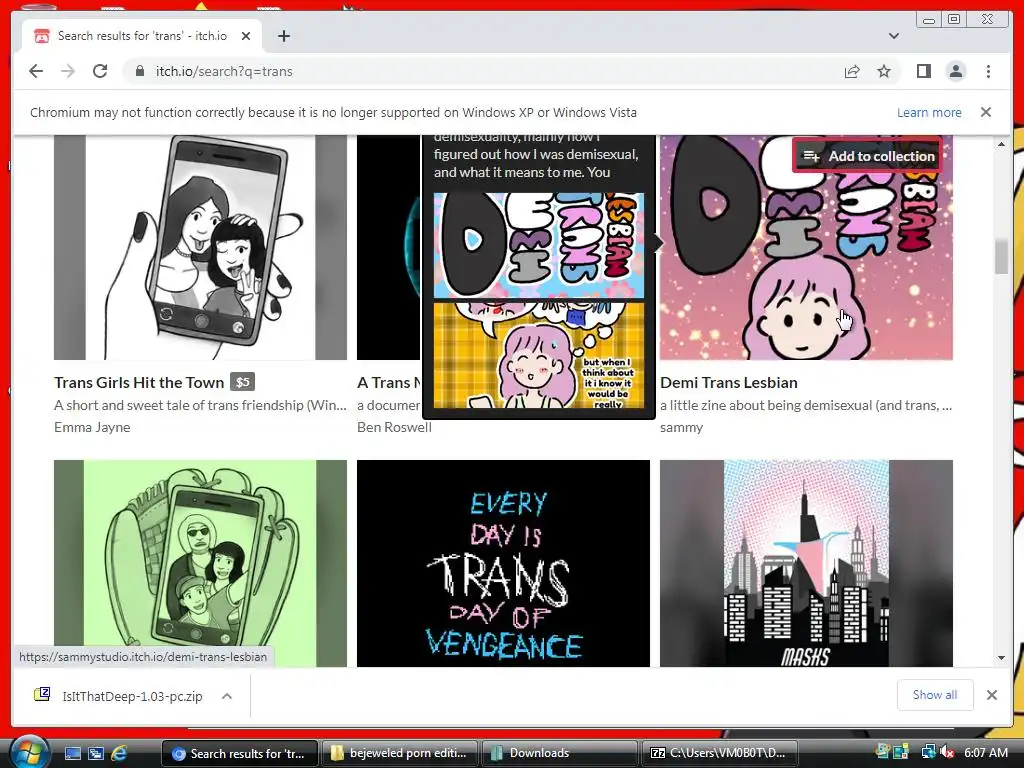Expand options for IsItThatDeep download
1024x768 pixels.
coord(227,696)
